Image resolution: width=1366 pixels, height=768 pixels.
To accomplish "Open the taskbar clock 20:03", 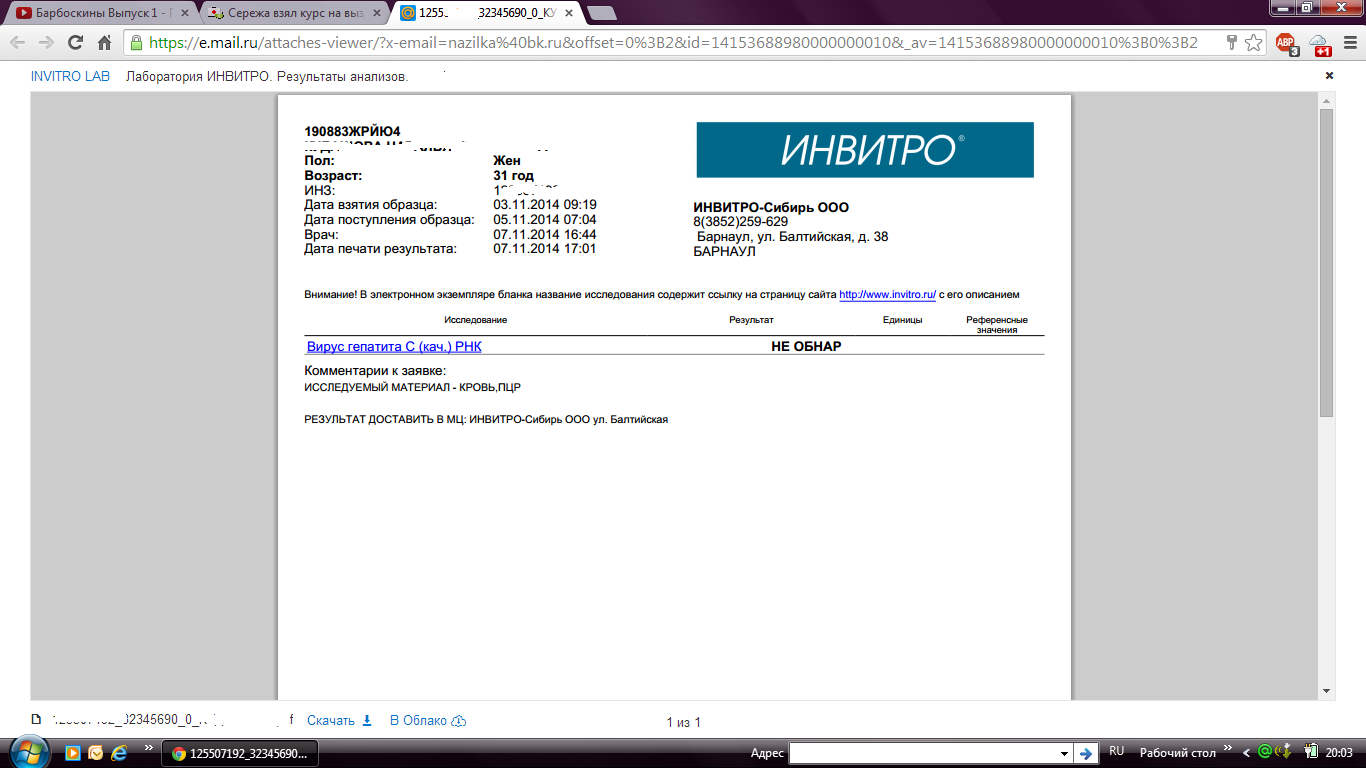I will pos(1339,752).
